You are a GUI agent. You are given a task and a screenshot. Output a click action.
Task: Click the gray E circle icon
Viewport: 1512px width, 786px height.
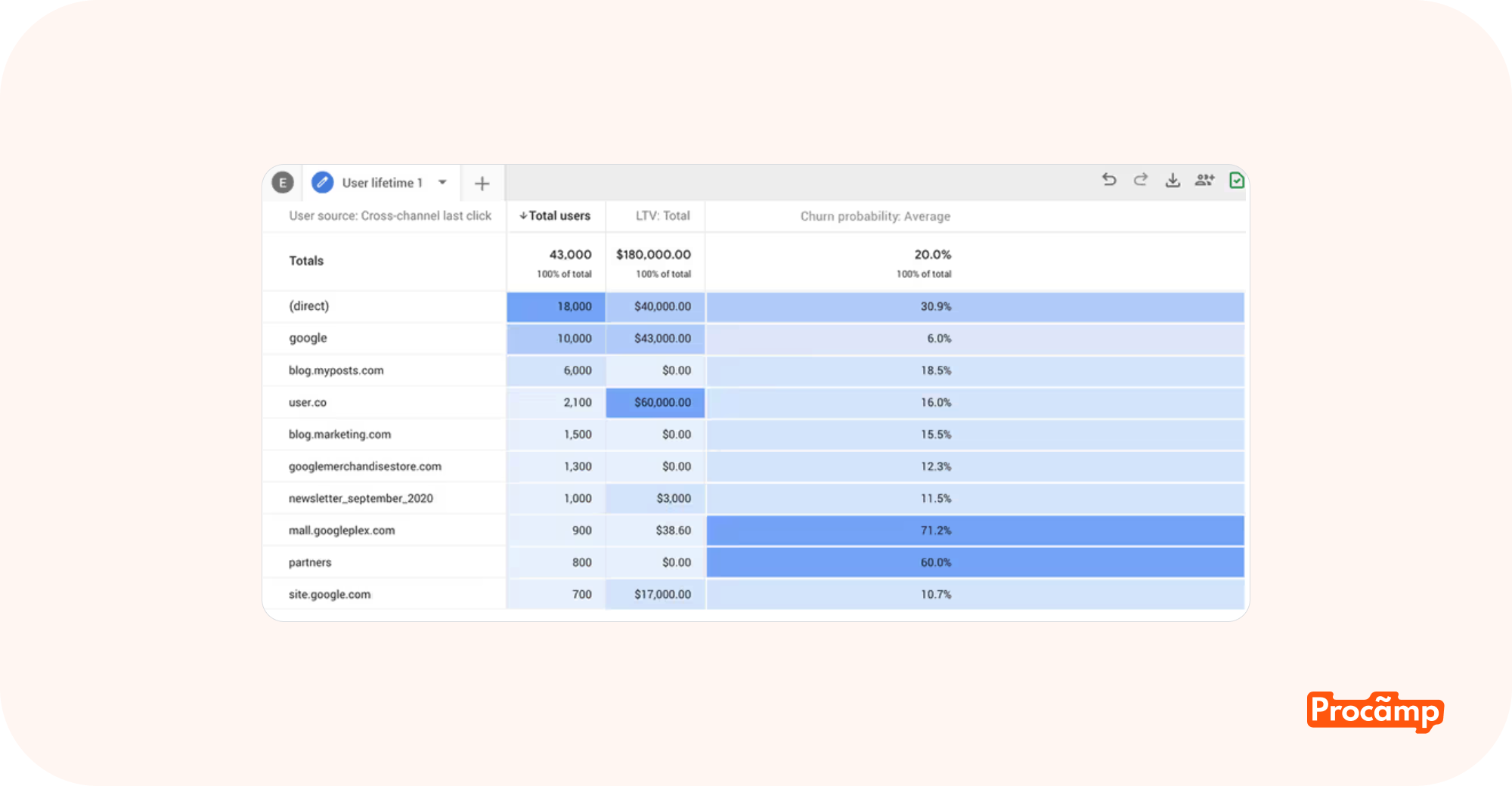[283, 182]
